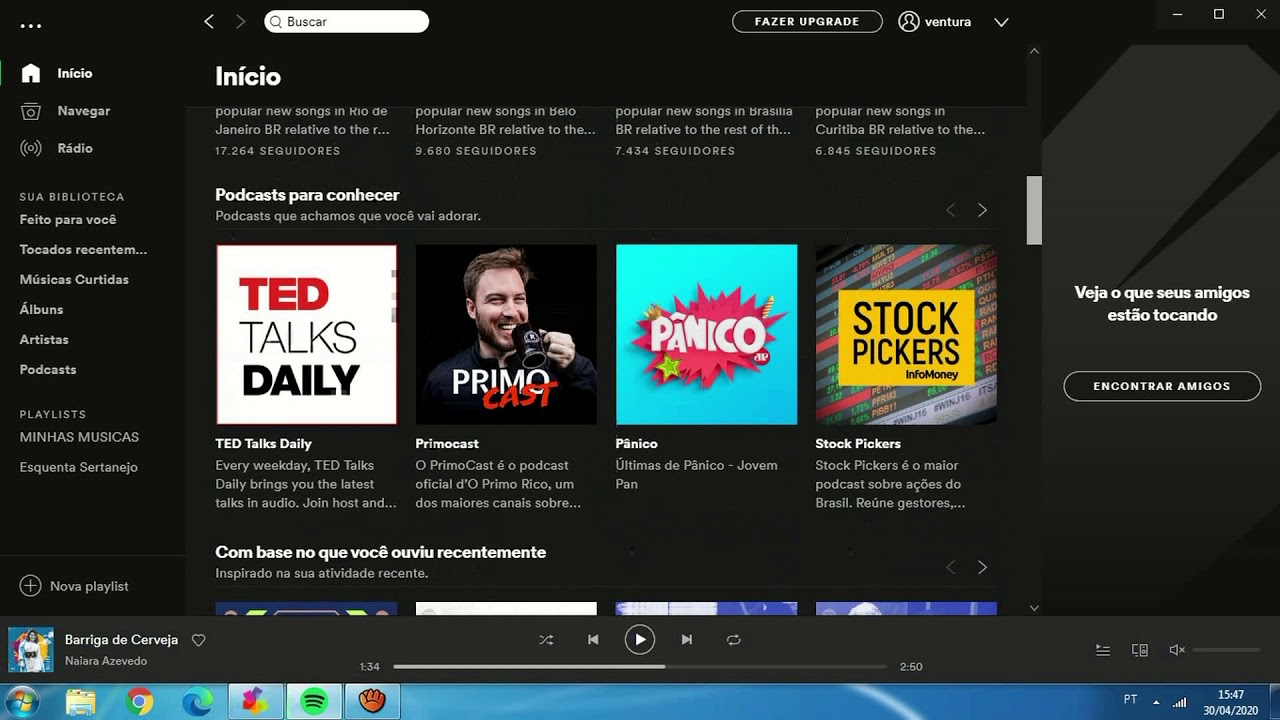Toggle shuffle playback
This screenshot has width=1280, height=720.
pos(546,640)
